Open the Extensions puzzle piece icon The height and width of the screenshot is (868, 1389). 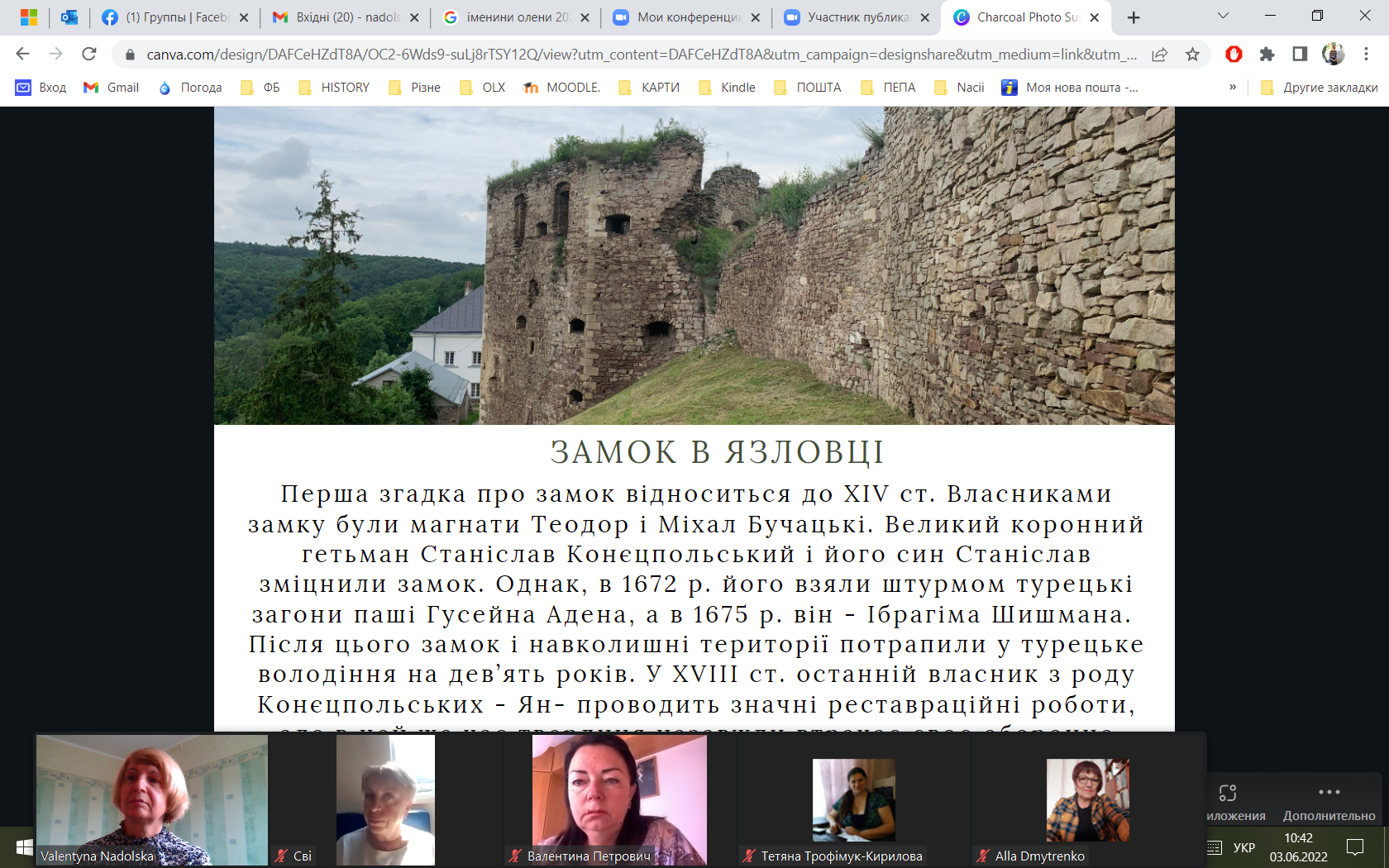1268,55
